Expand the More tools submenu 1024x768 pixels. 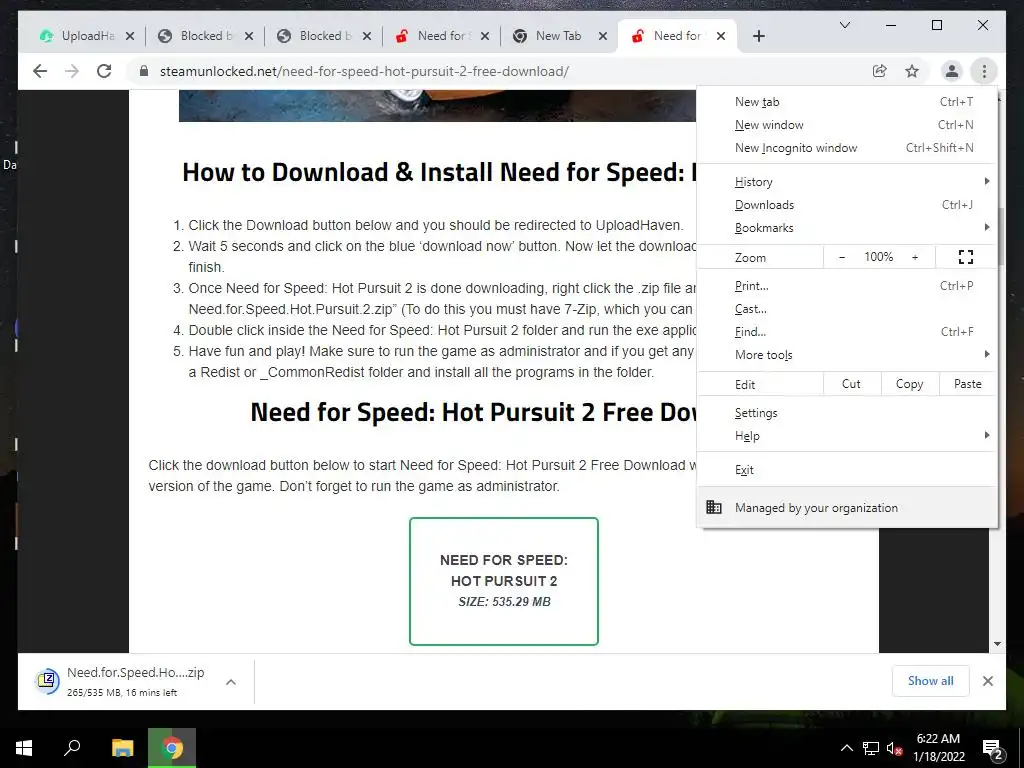click(847, 355)
